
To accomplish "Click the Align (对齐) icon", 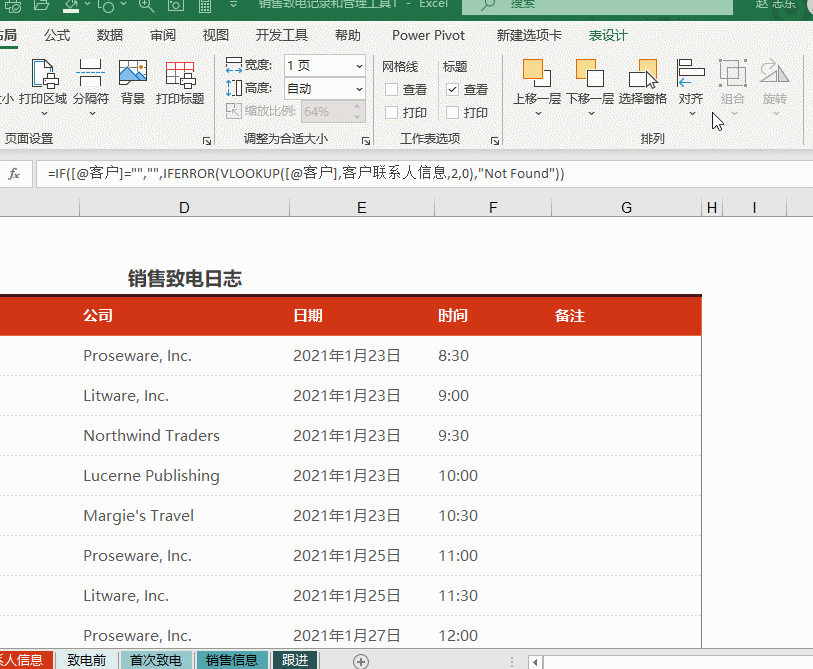I will coord(691,73).
